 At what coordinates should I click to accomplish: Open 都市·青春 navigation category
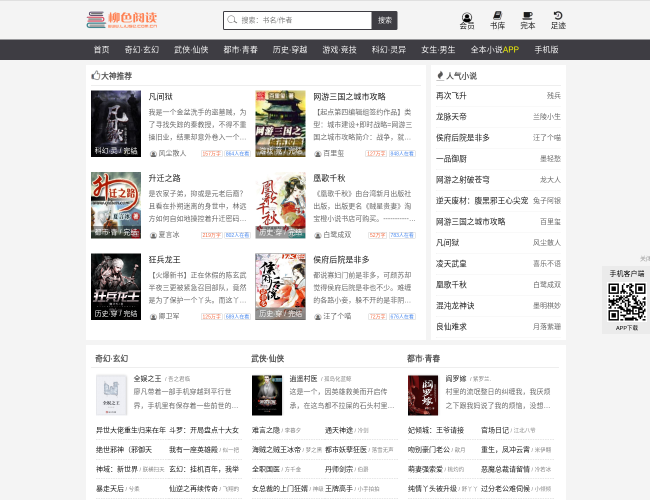[x=240, y=50]
